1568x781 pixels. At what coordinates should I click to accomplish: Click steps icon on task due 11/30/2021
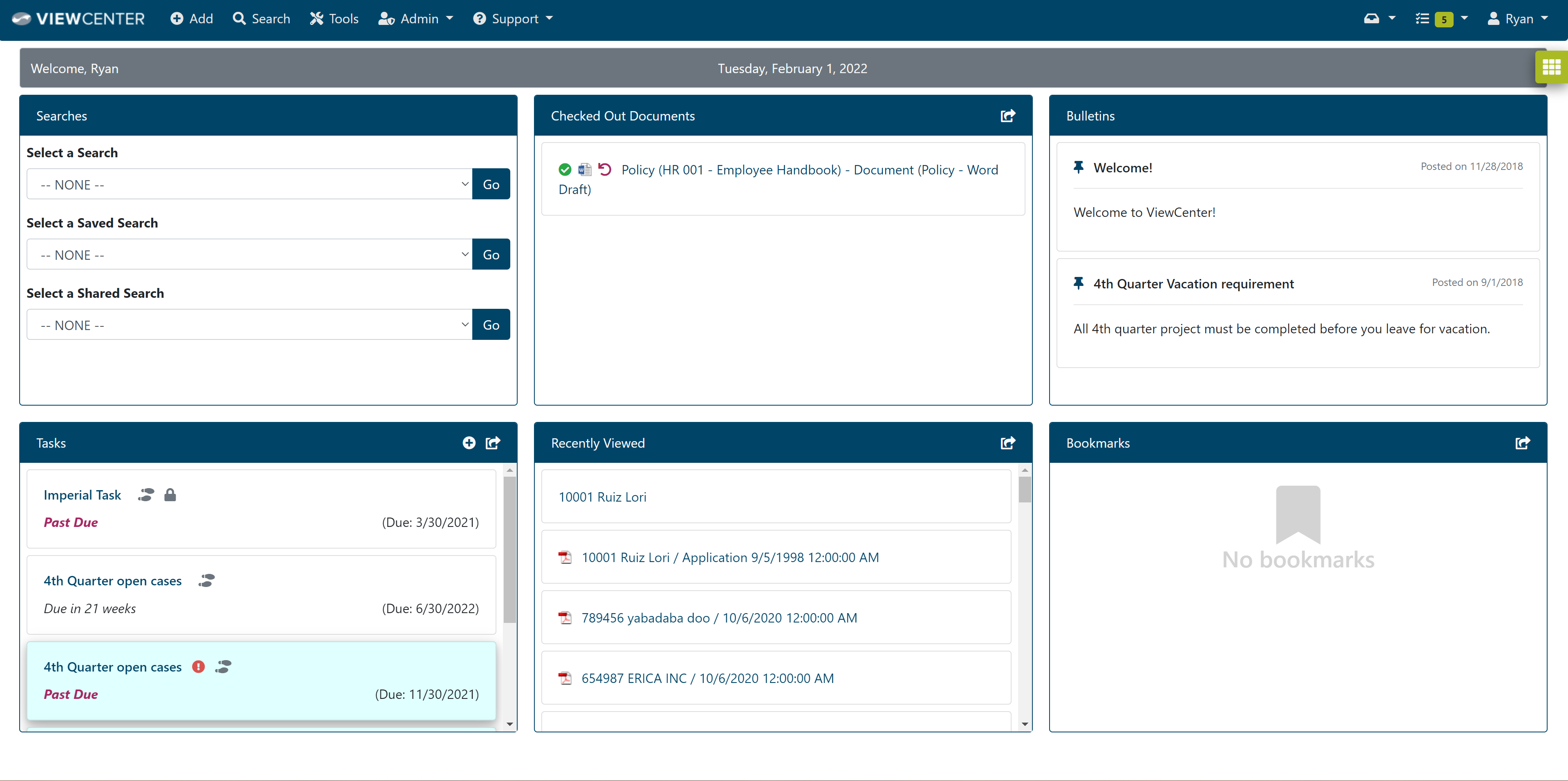pos(223,667)
